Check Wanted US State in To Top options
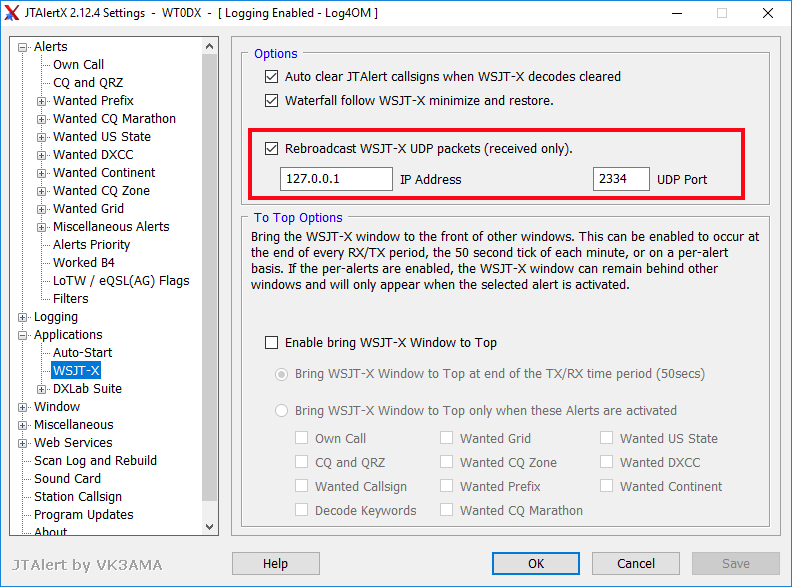This screenshot has width=792, height=587. [x=607, y=437]
